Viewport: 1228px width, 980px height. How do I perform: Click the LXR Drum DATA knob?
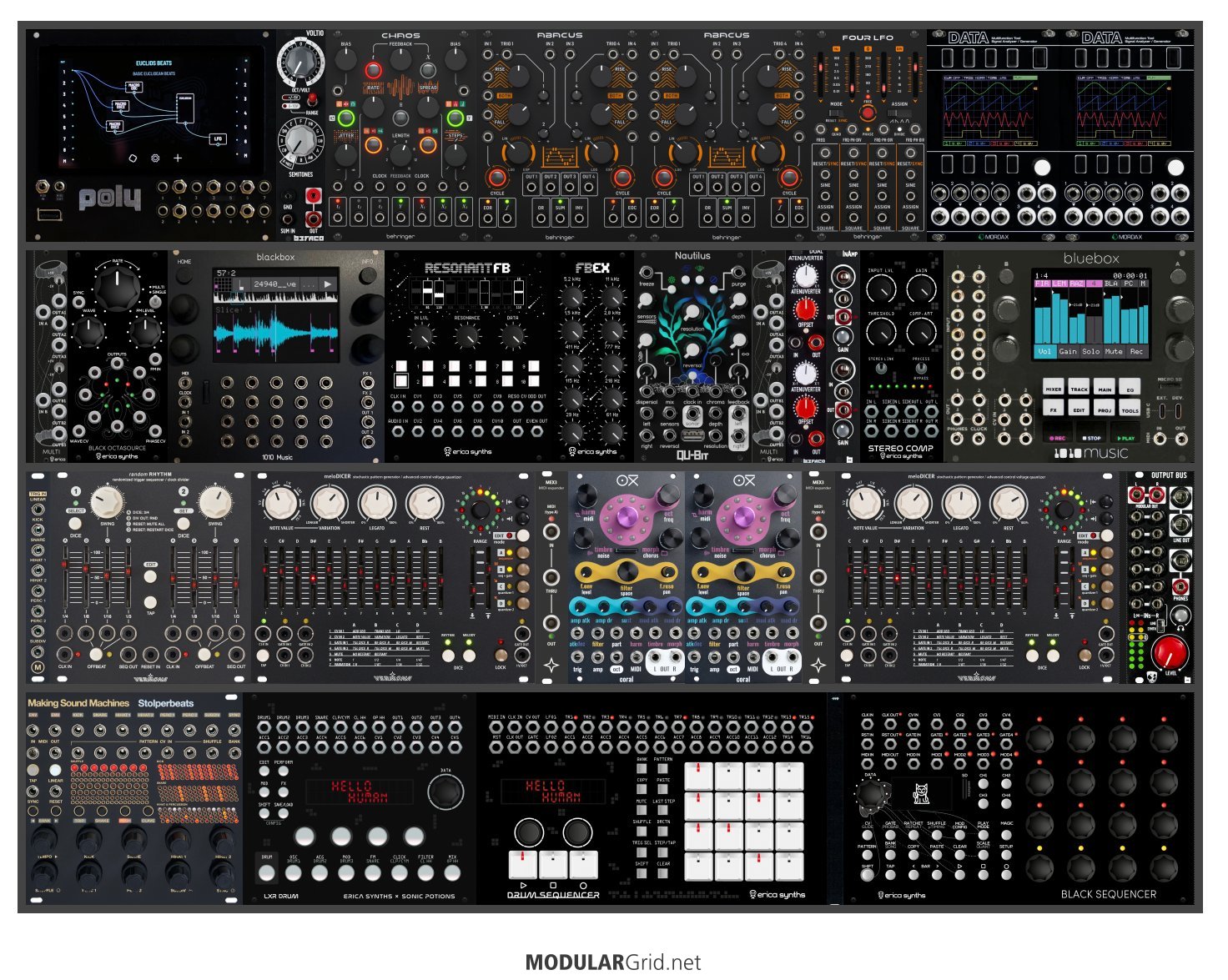(445, 791)
